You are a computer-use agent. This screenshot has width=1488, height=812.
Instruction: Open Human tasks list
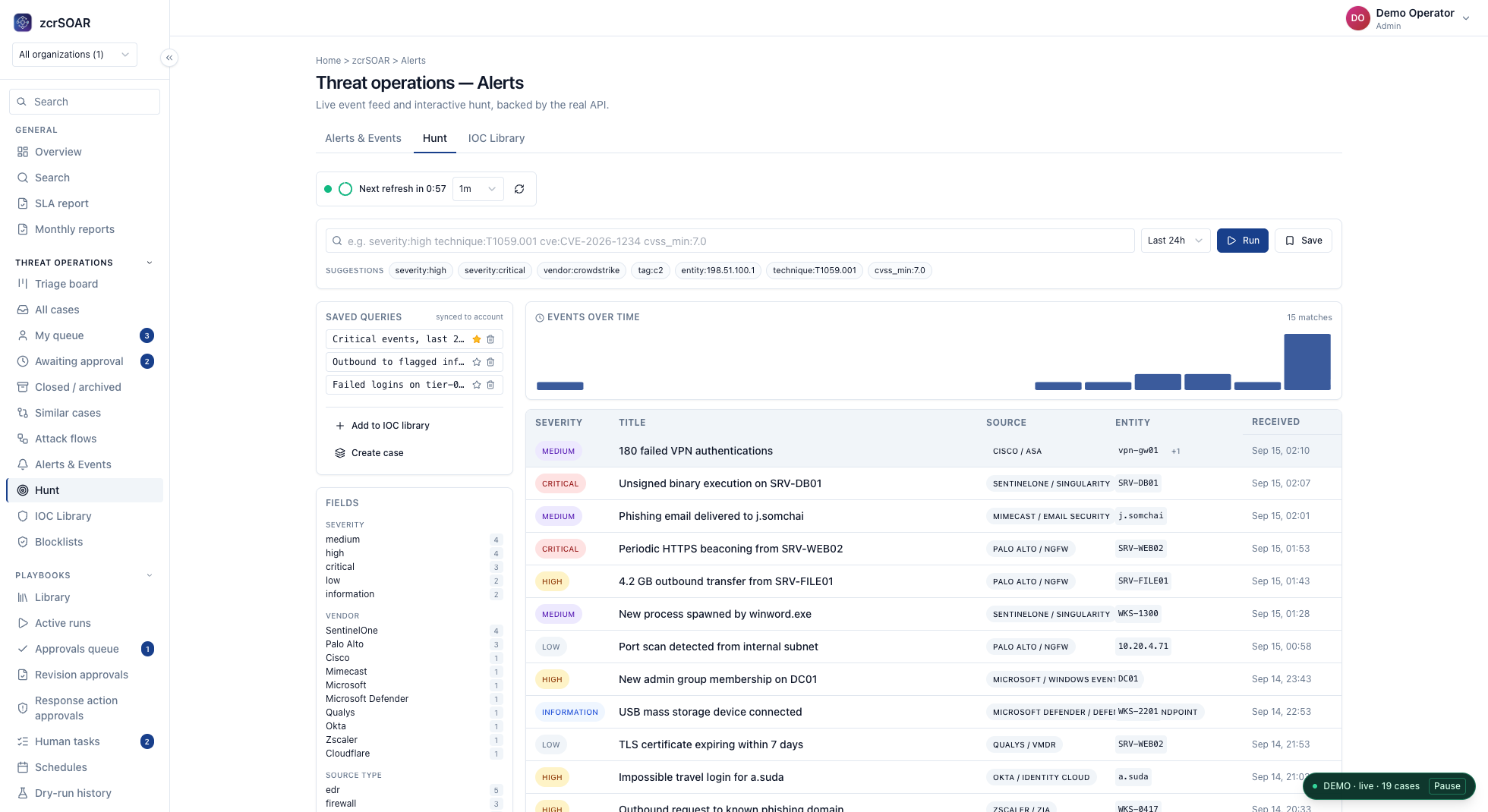pyautogui.click(x=84, y=741)
